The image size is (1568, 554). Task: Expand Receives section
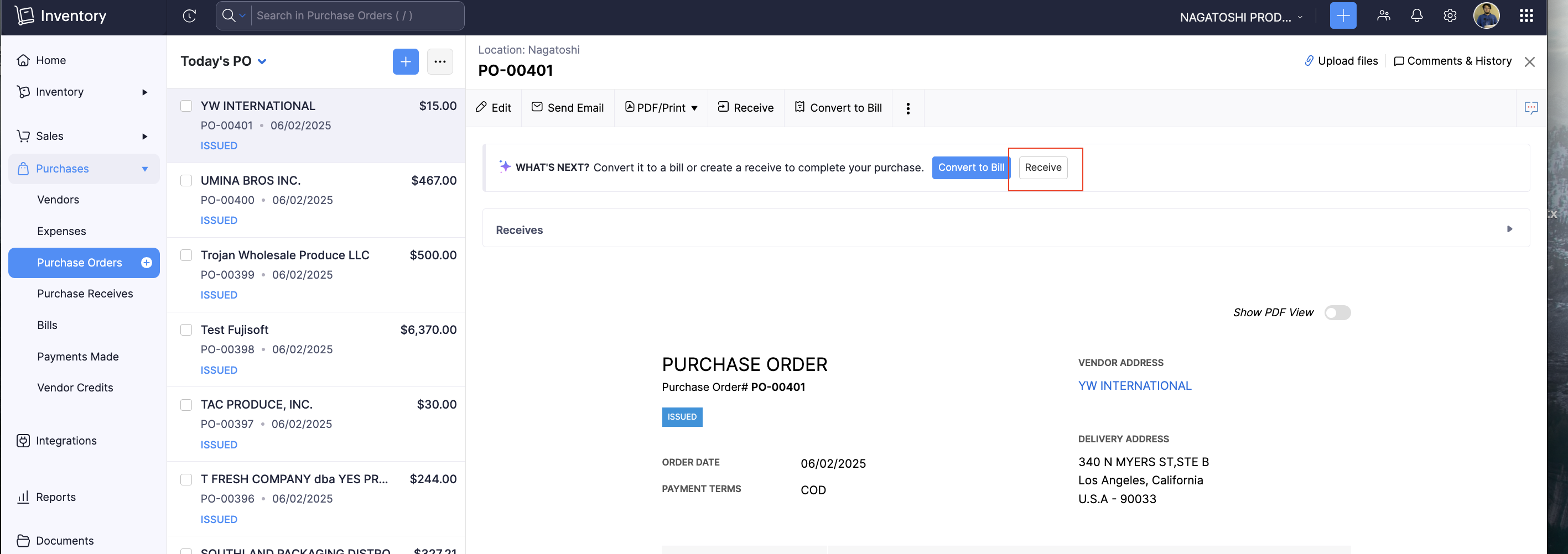(x=1005, y=229)
